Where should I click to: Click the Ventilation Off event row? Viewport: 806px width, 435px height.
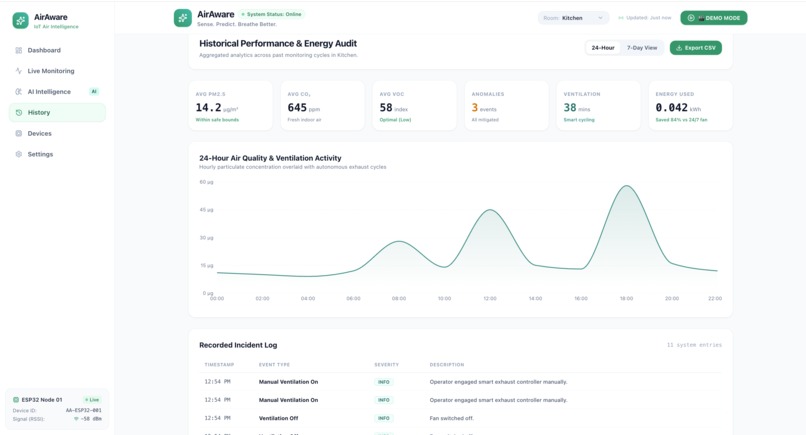point(460,418)
